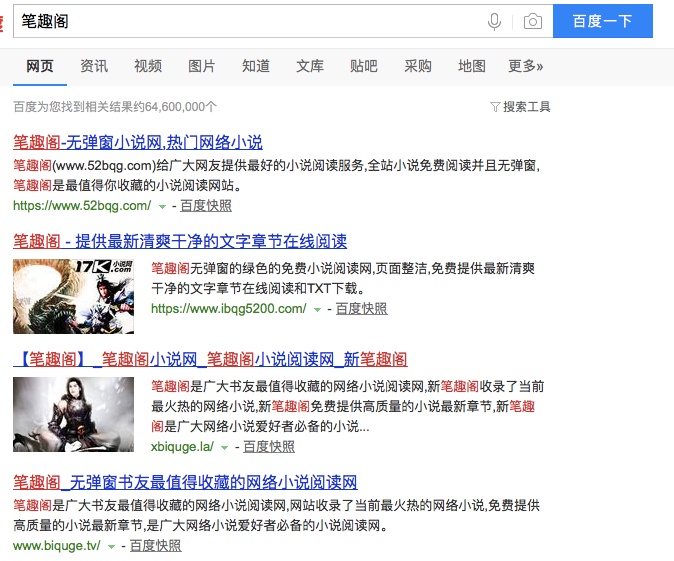The height and width of the screenshot is (561, 674).
Task: Expand dropdown arrow next to xbiquge.la URL
Action: click(x=224, y=448)
